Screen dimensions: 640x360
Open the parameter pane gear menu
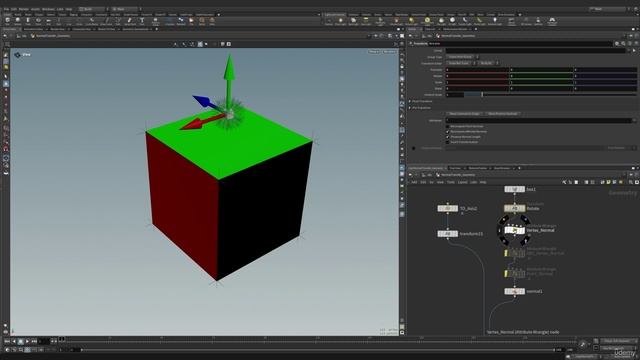[617, 43]
